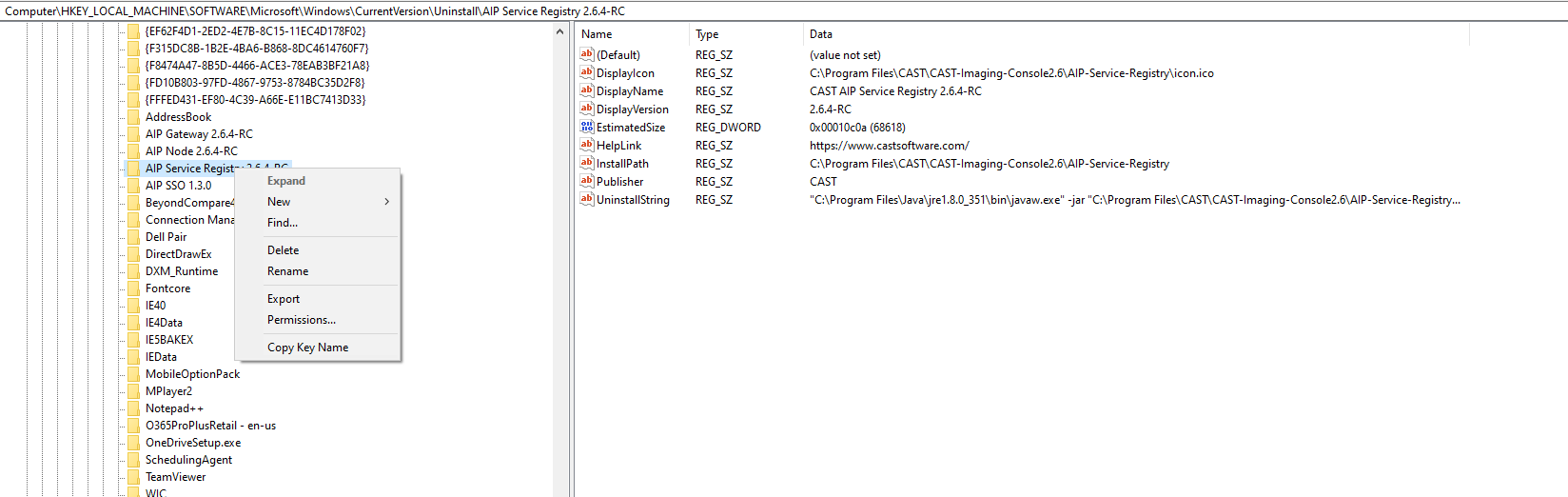Click the Name column header
This screenshot has height=497, width=1568.
click(x=632, y=34)
